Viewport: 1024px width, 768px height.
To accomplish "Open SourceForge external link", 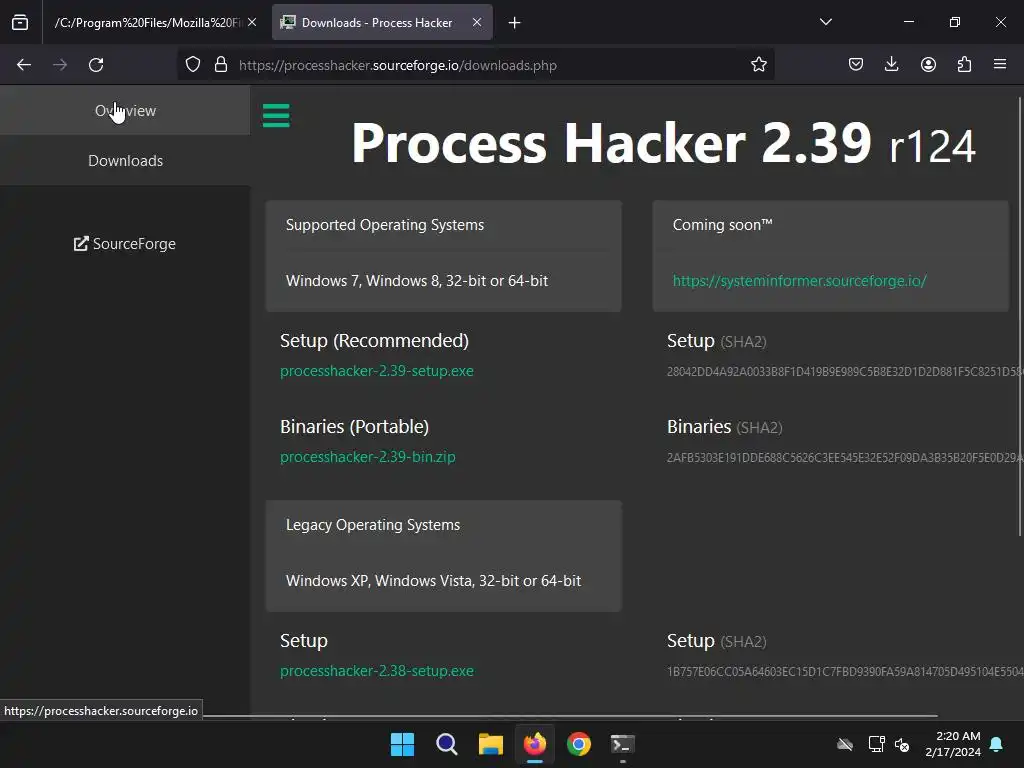I will click(x=125, y=244).
